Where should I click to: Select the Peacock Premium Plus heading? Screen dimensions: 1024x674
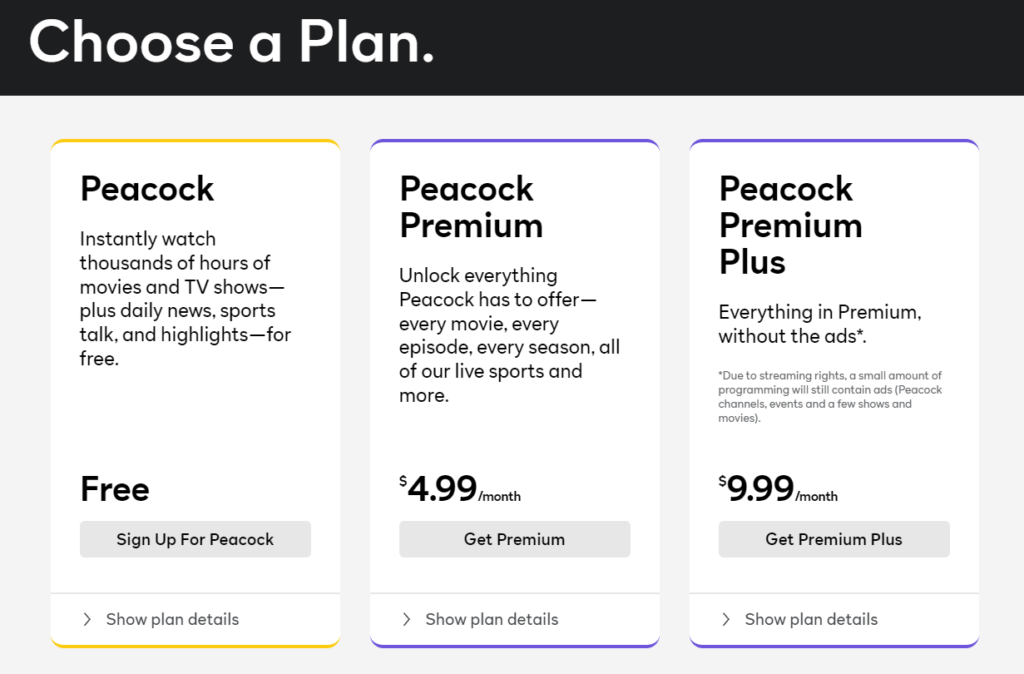pyautogui.click(x=790, y=225)
